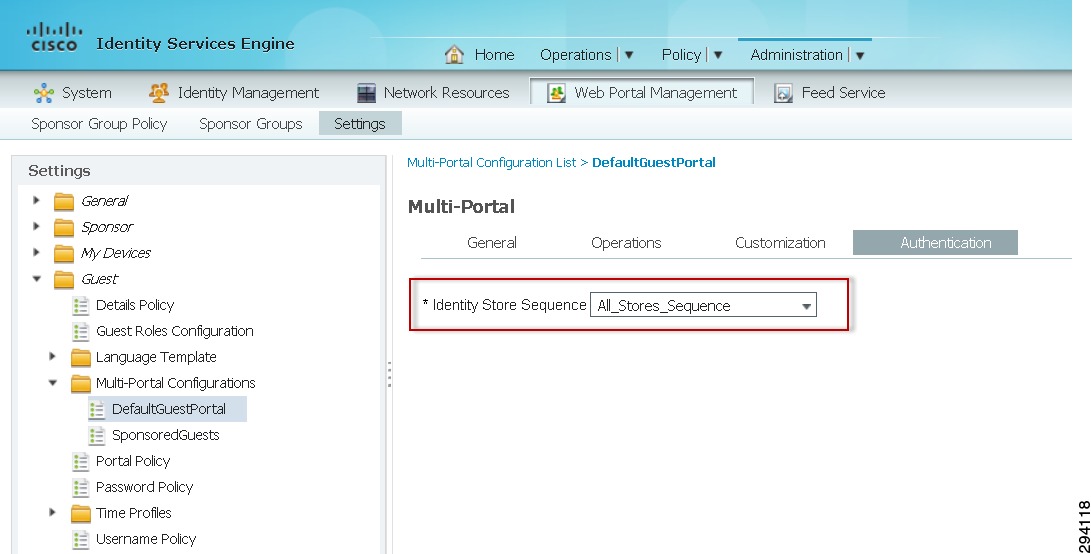This screenshot has height=554, width=1091.
Task: Open Details Policy in the tree
Action: pos(135,305)
